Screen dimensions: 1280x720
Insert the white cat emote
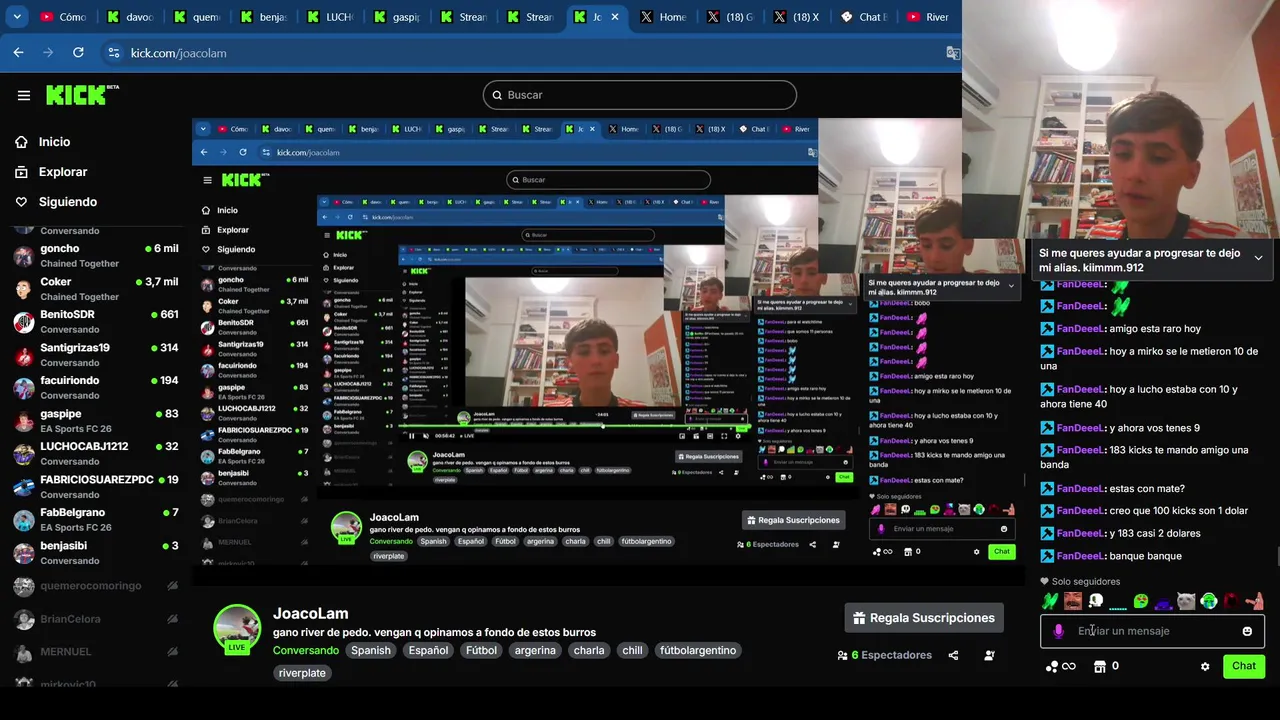click(x=1186, y=601)
